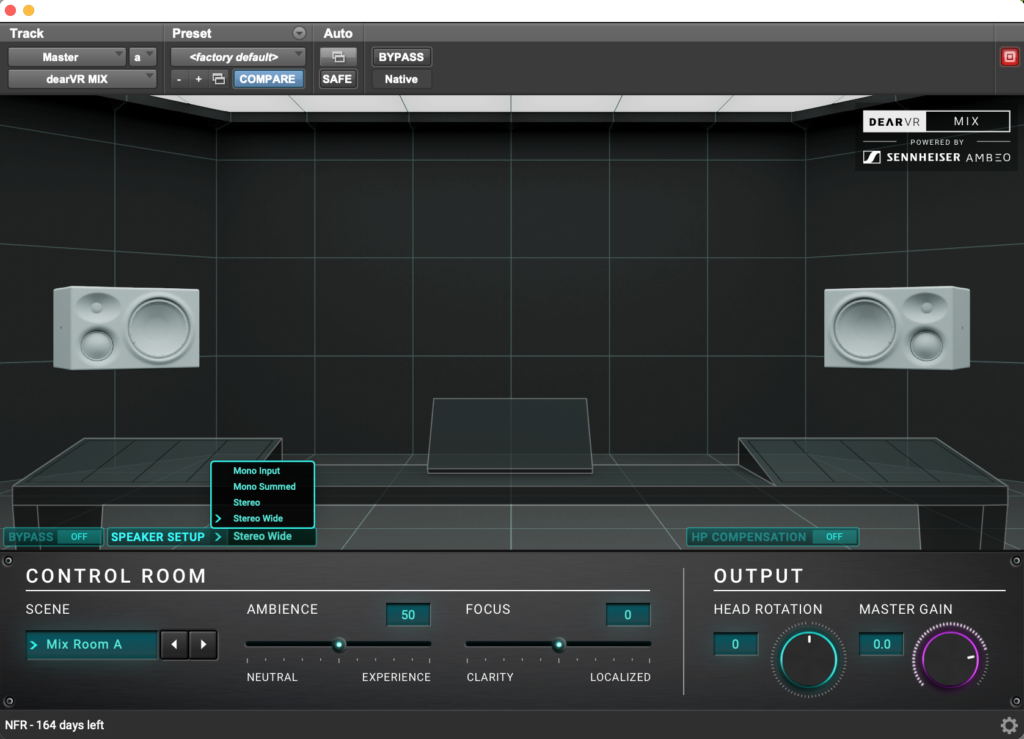Click the SAFE automation button
This screenshot has width=1024, height=739.
tap(337, 79)
